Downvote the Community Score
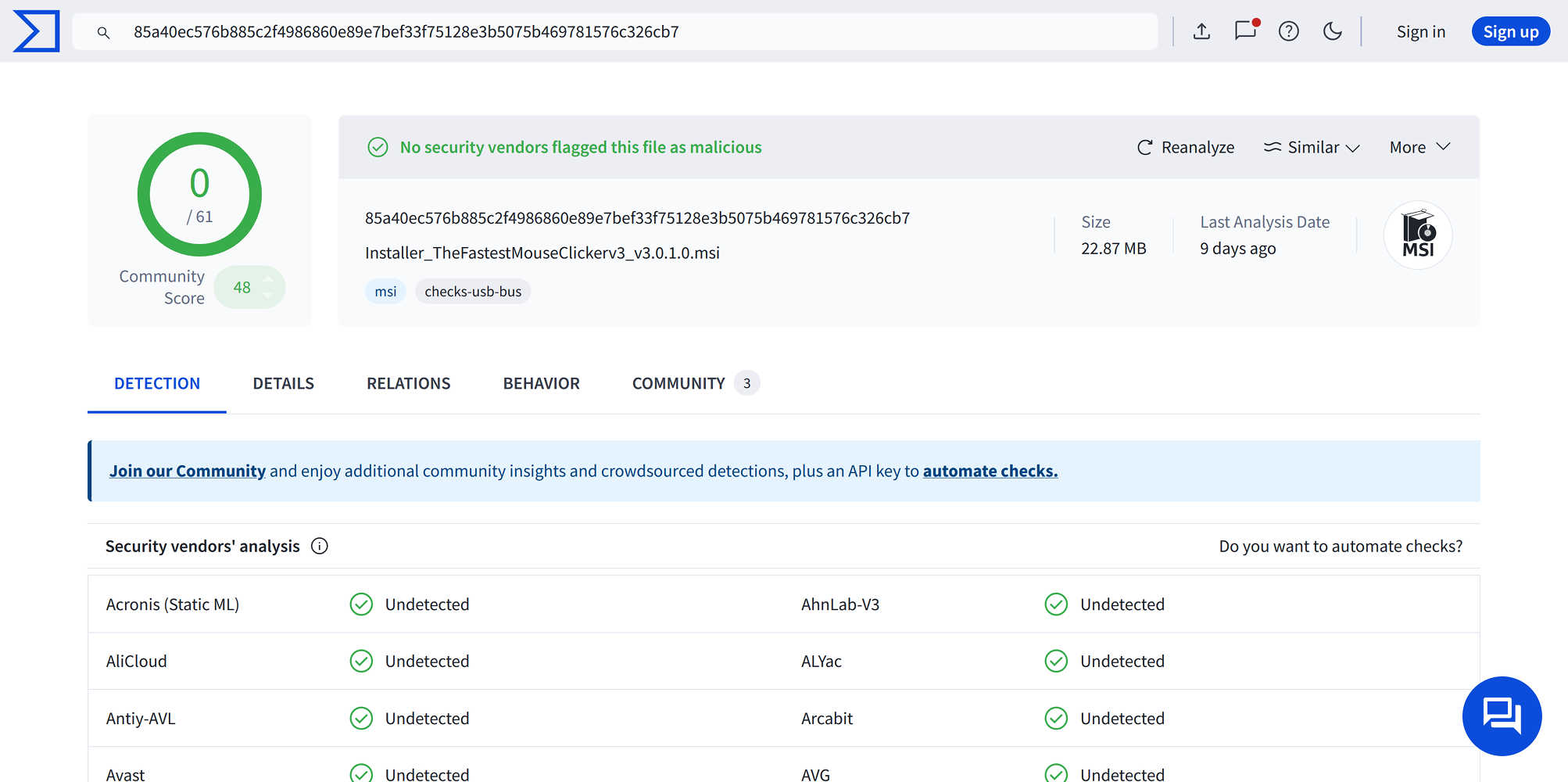This screenshot has width=1568, height=782. 268,296
